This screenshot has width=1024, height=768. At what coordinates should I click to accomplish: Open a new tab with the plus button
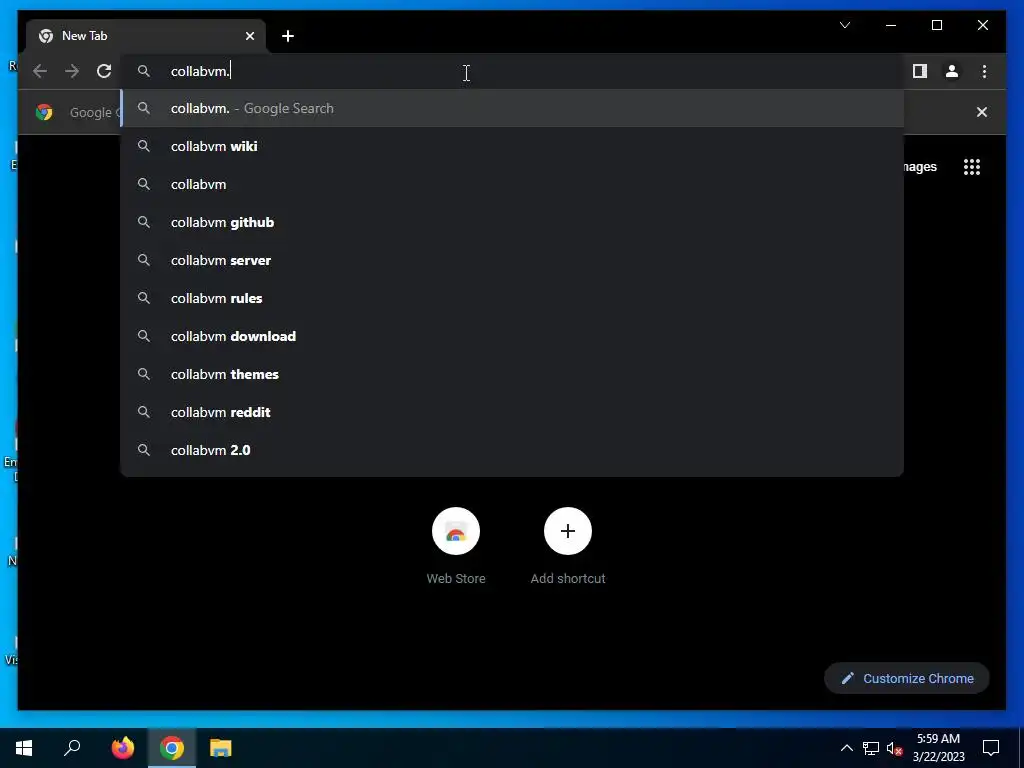(288, 36)
